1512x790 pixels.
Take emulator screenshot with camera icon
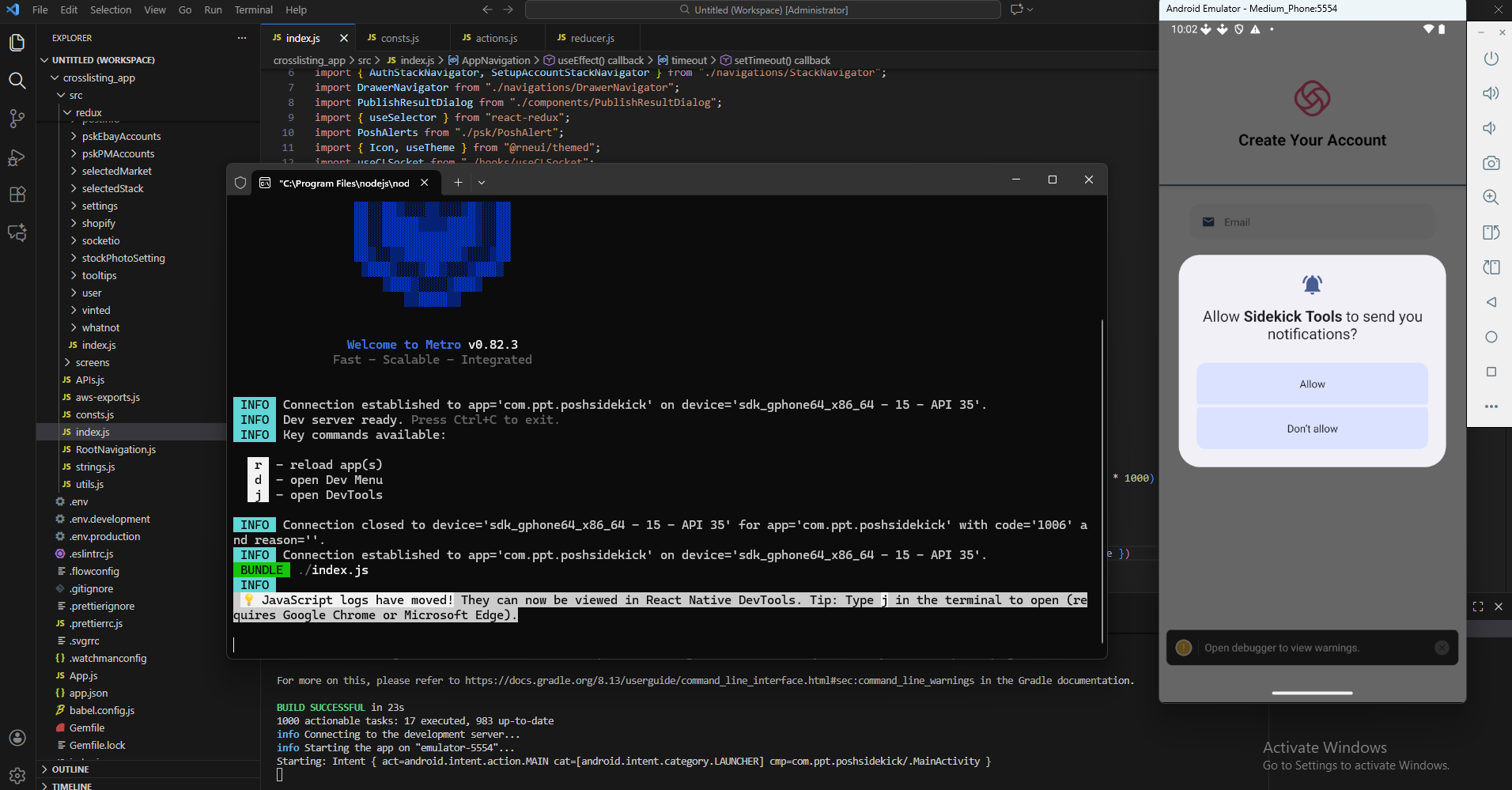tap(1491, 163)
